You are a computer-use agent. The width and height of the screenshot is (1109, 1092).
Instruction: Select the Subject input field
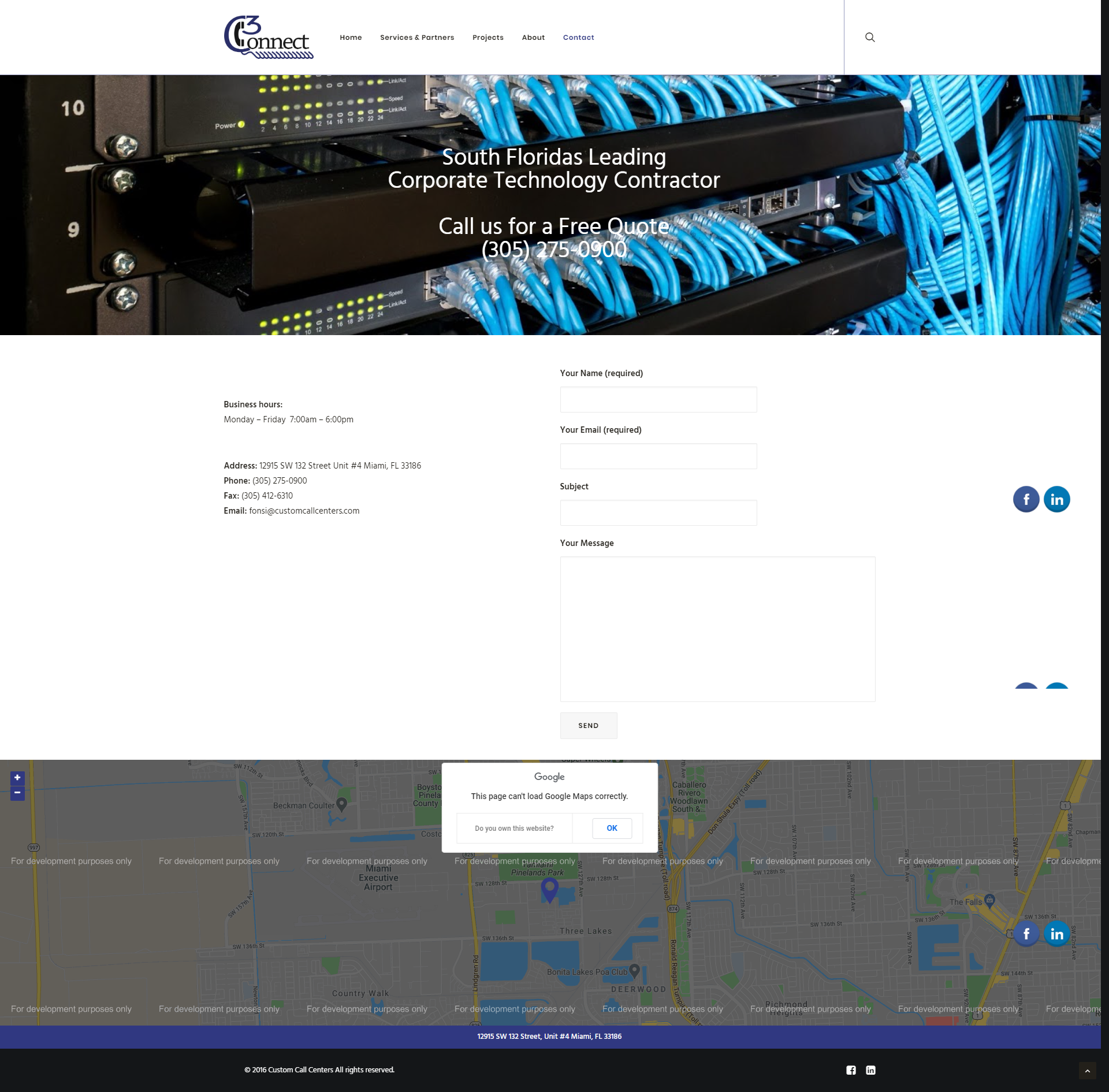[x=657, y=512]
